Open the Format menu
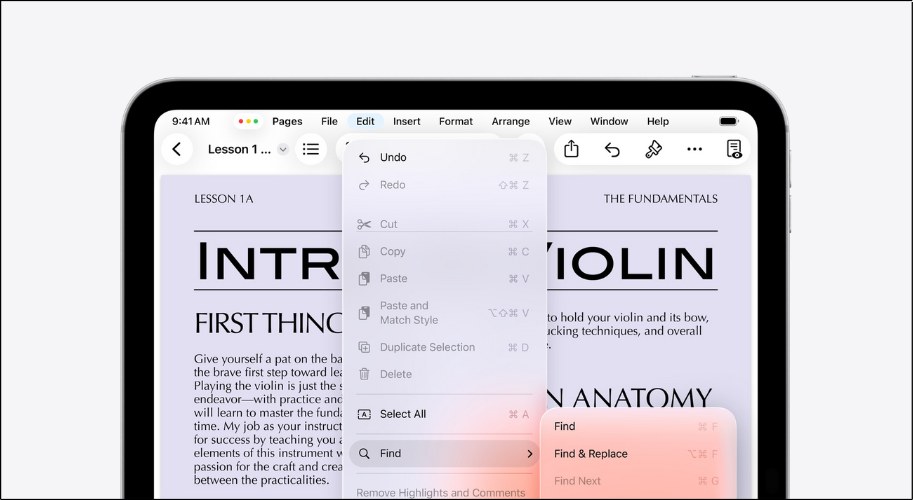The image size is (913, 500). tap(456, 121)
